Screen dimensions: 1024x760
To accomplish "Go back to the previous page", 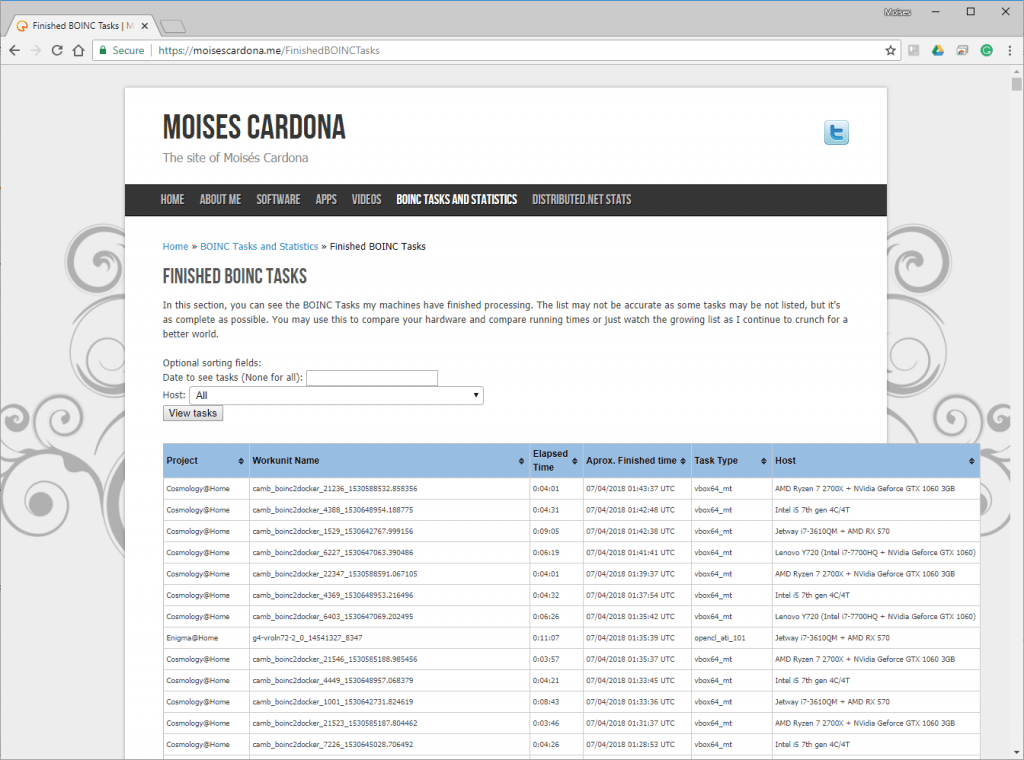I will [x=14, y=50].
